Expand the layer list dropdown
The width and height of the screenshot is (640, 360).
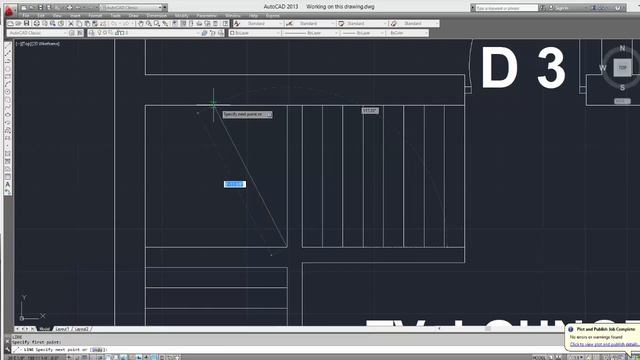click(198, 33)
